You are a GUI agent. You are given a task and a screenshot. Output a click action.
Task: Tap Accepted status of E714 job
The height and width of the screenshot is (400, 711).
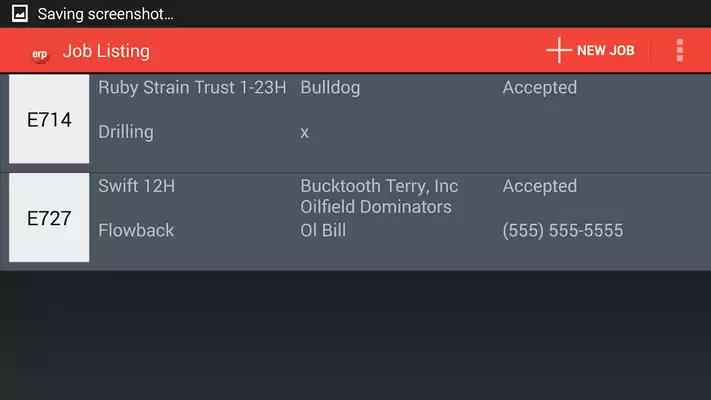point(540,88)
